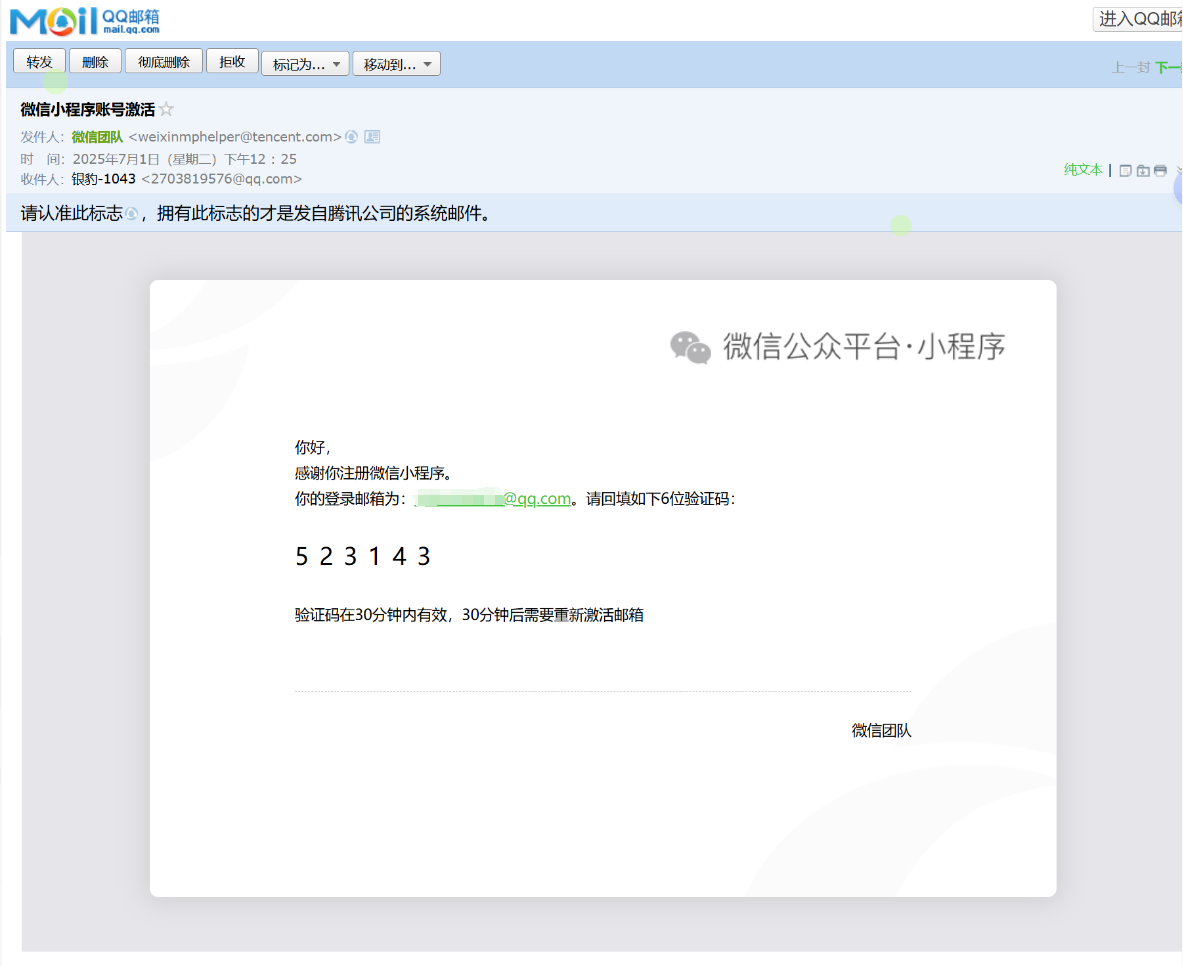Click the 验证码在30分钟内有效 notice text
Screen dimensions: 1183x966
[469, 615]
